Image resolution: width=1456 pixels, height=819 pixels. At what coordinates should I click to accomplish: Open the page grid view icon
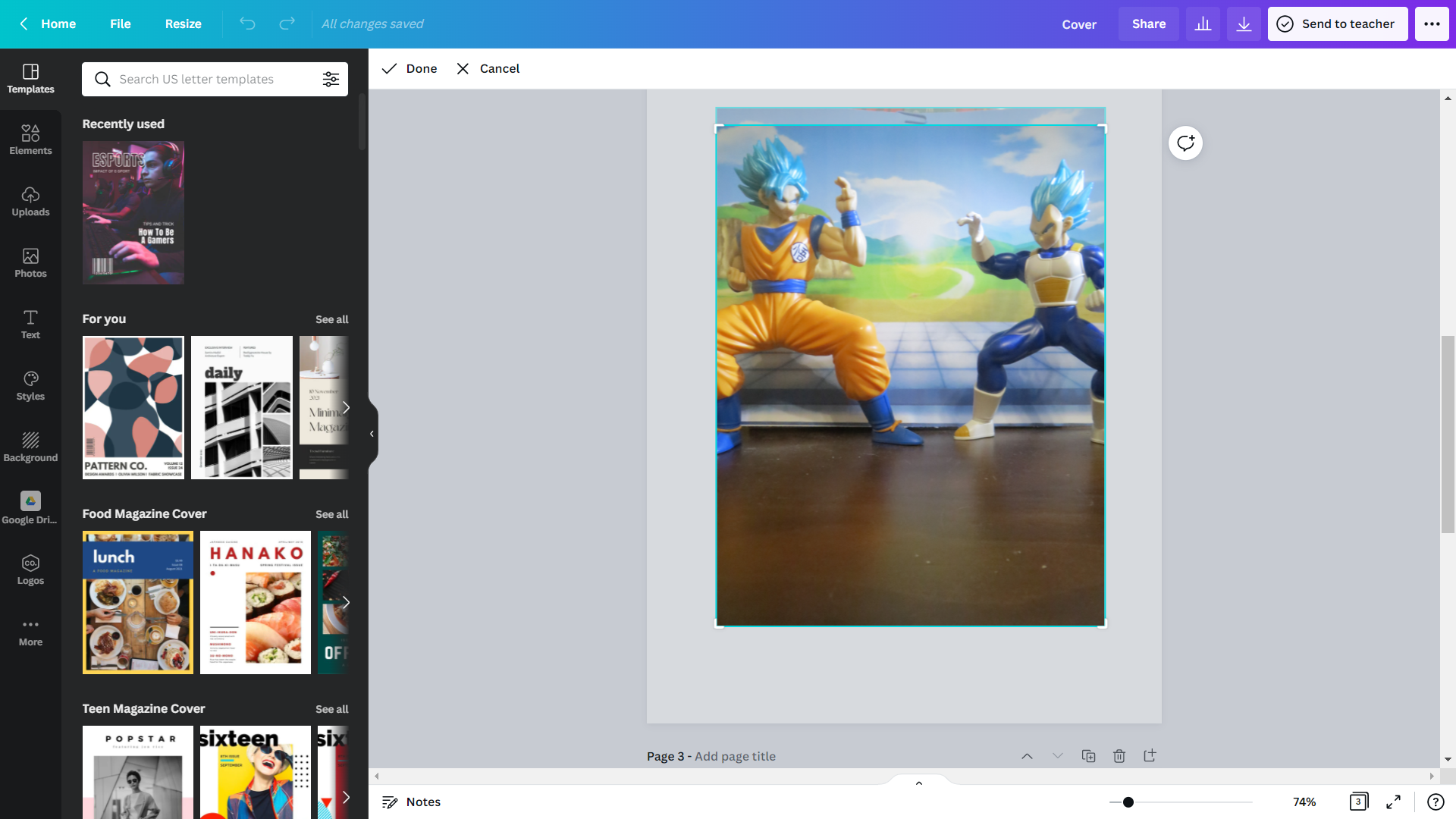pyautogui.click(x=1359, y=802)
